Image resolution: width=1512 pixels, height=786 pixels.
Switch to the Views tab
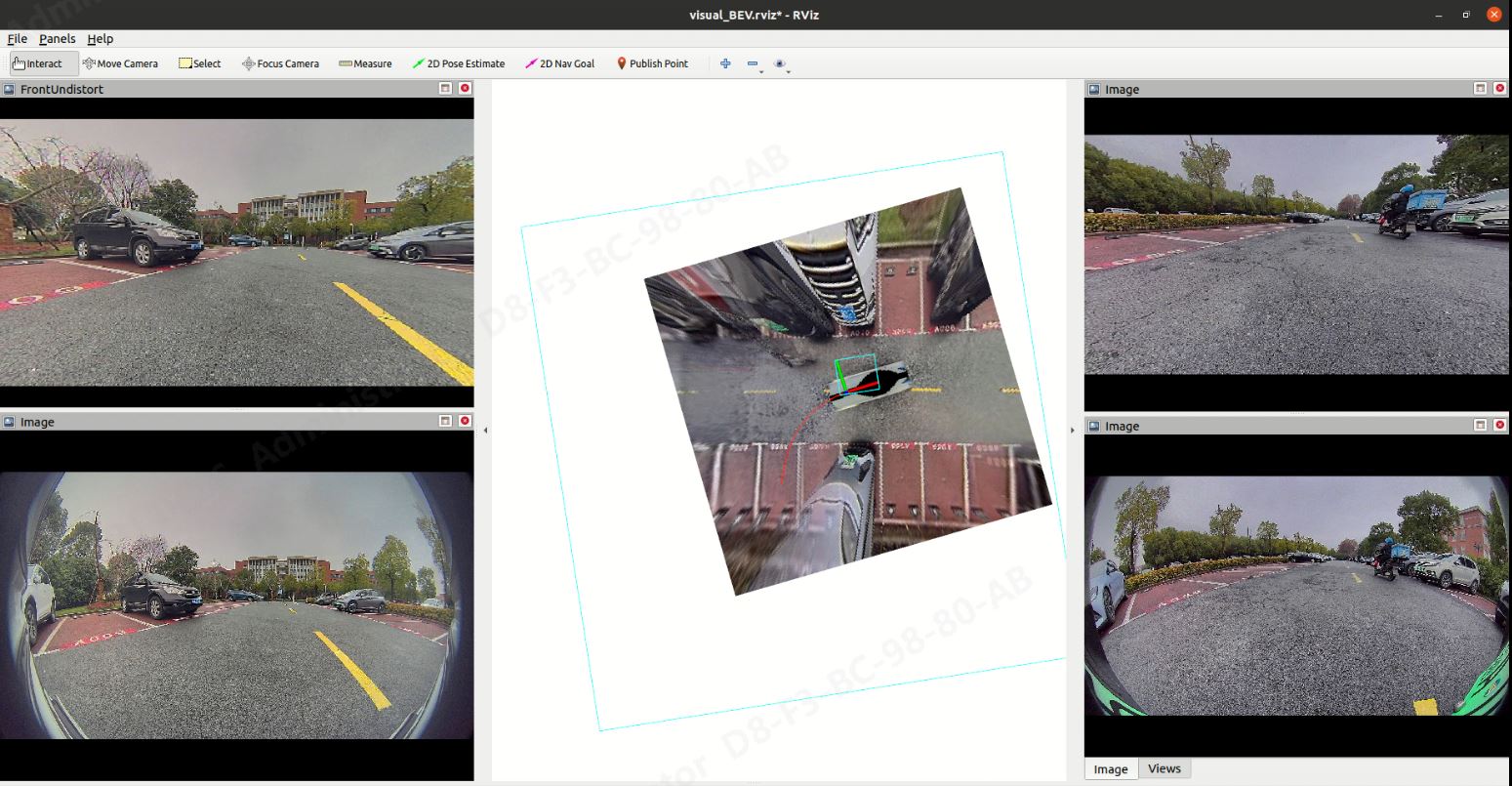[1164, 768]
